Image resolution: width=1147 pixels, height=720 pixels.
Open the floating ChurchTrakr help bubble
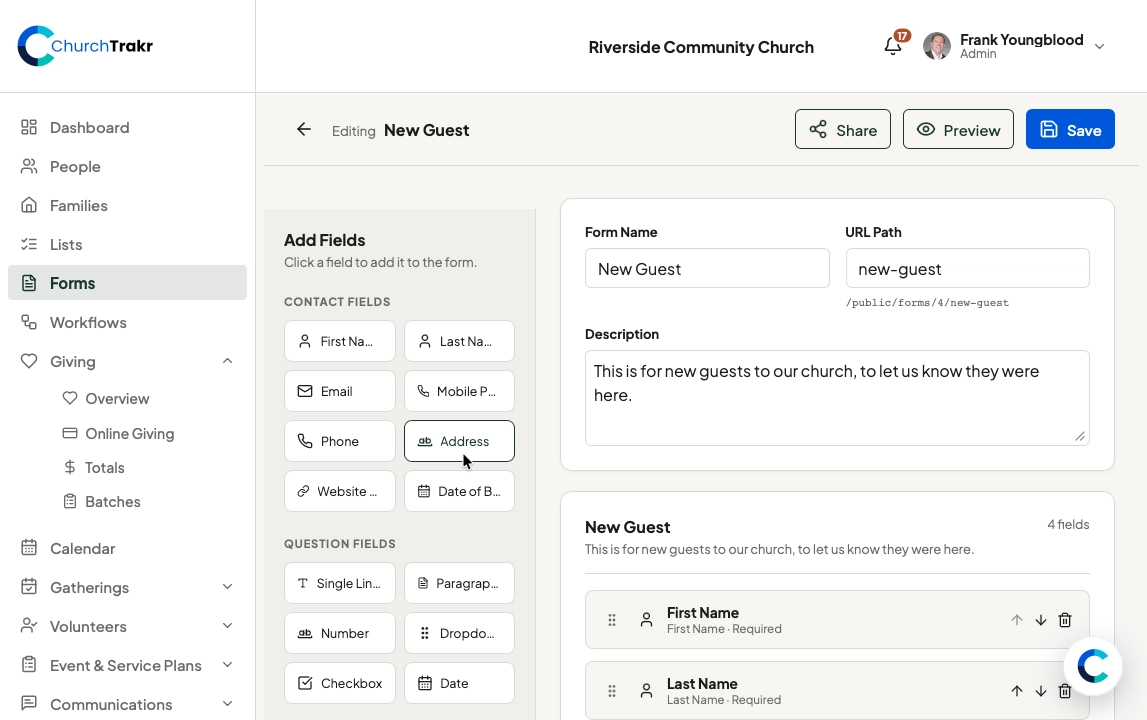(1093, 666)
